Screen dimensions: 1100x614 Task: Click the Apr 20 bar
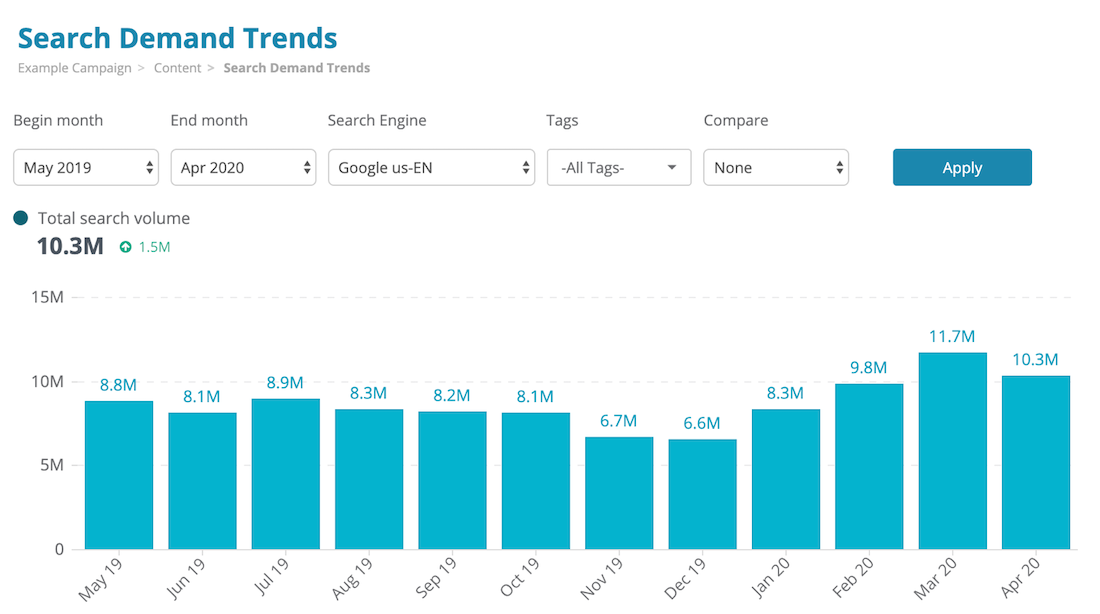pyautogui.click(x=1035, y=462)
